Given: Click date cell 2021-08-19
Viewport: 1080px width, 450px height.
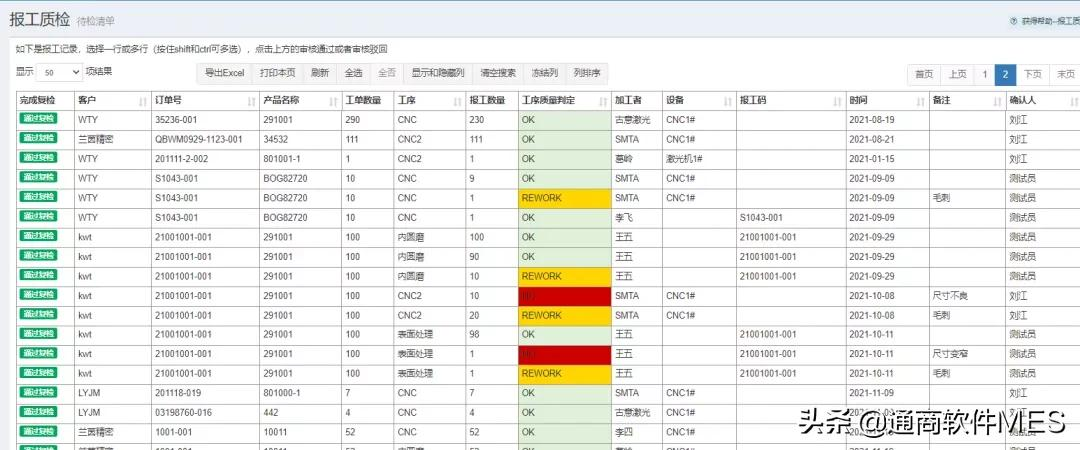Looking at the screenshot, I should coord(872,120).
